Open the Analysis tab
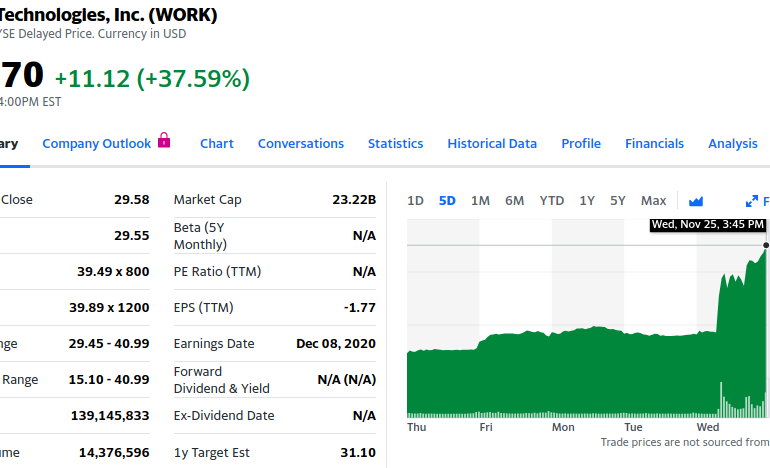 coord(732,143)
